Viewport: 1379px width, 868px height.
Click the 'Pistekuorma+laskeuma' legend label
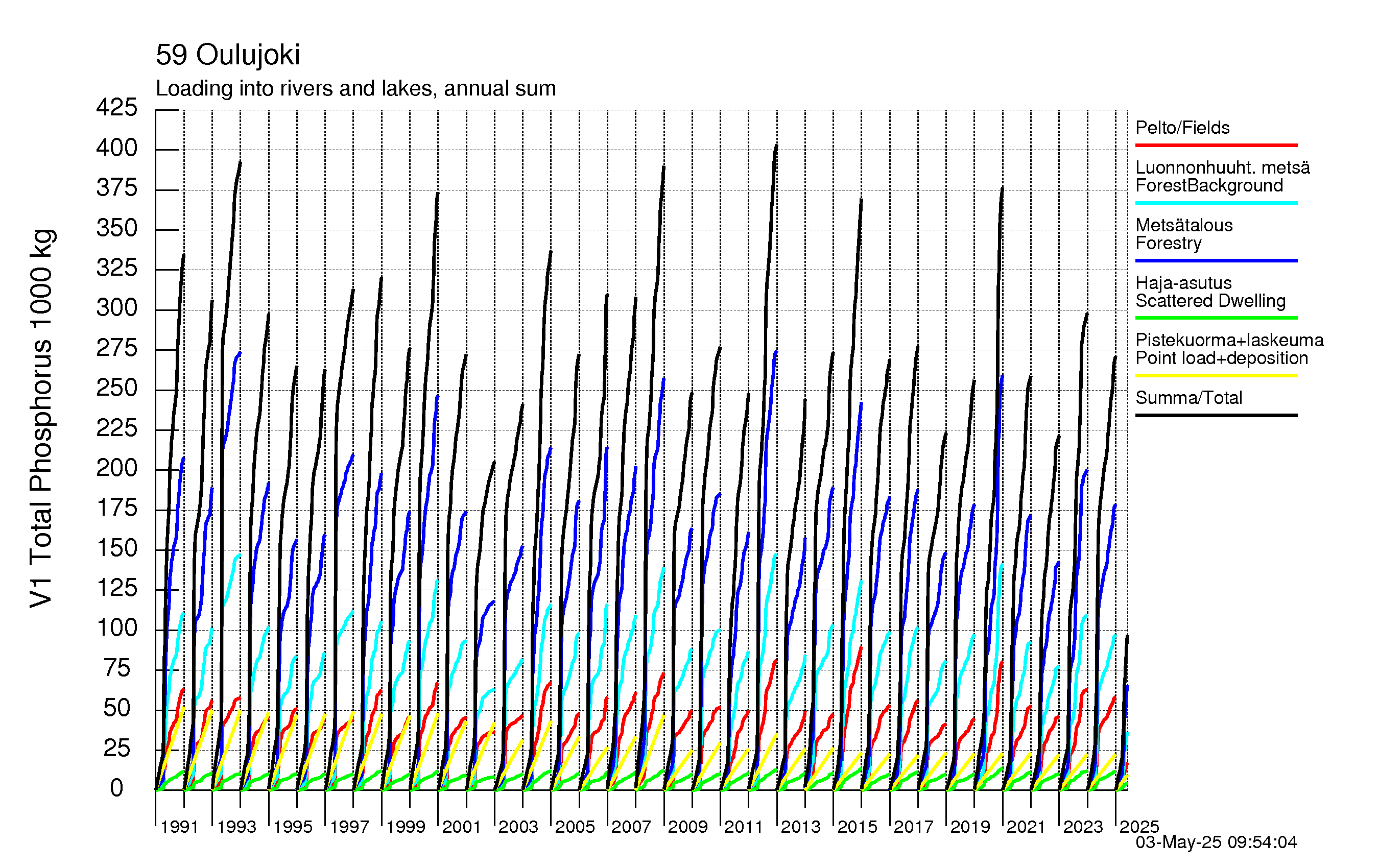(x=1229, y=340)
